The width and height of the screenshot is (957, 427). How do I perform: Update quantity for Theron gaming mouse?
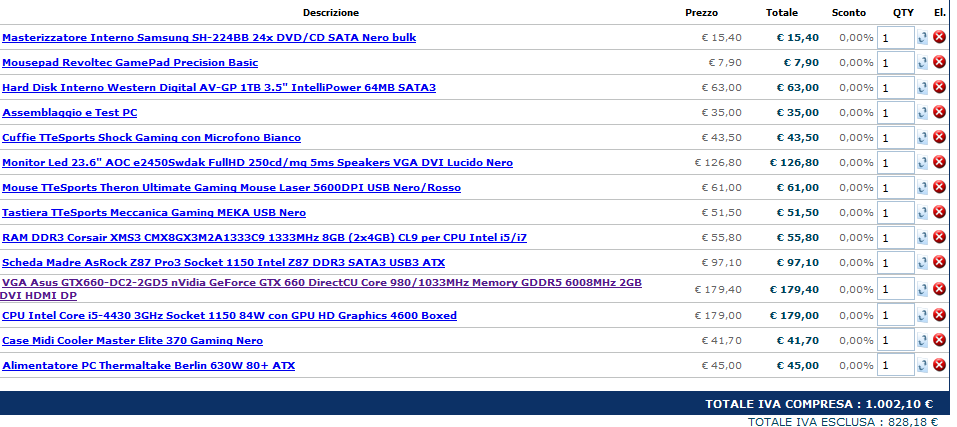(x=922, y=188)
